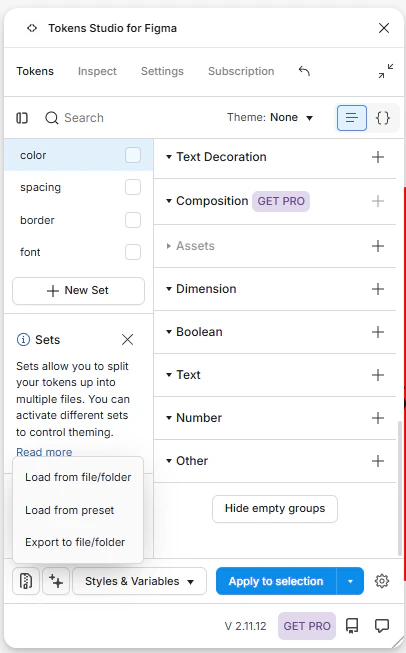Add a new Dimension token
Viewport: 406px width, 653px height.
pos(378,289)
